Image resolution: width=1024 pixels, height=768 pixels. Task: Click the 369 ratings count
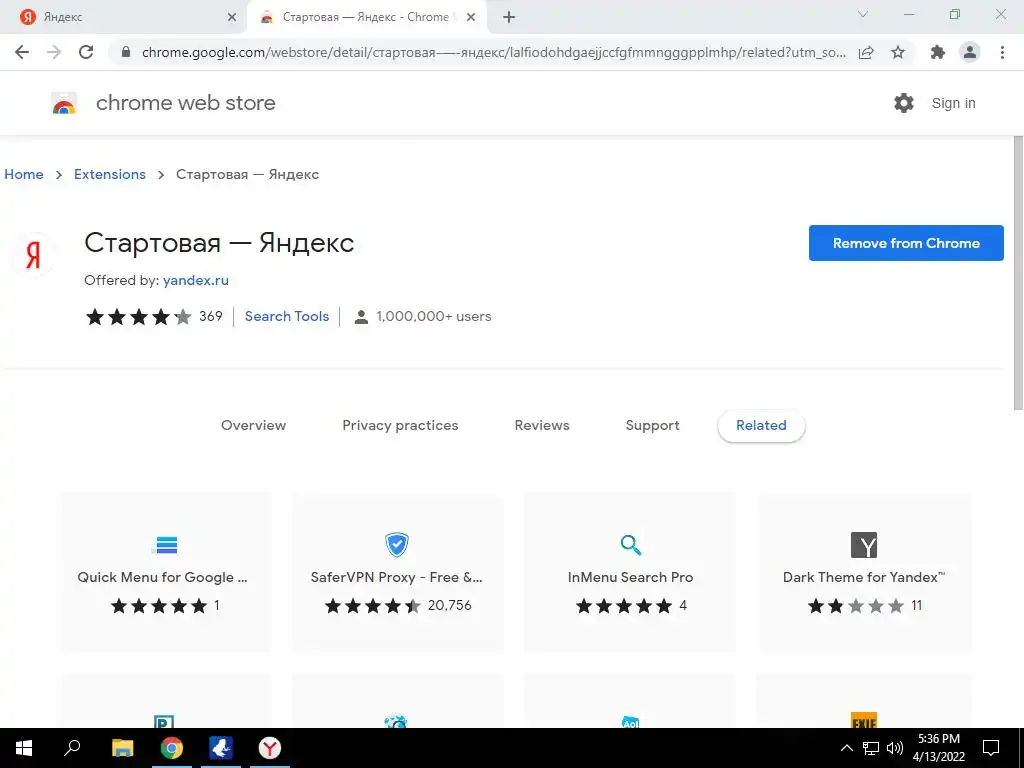211,316
